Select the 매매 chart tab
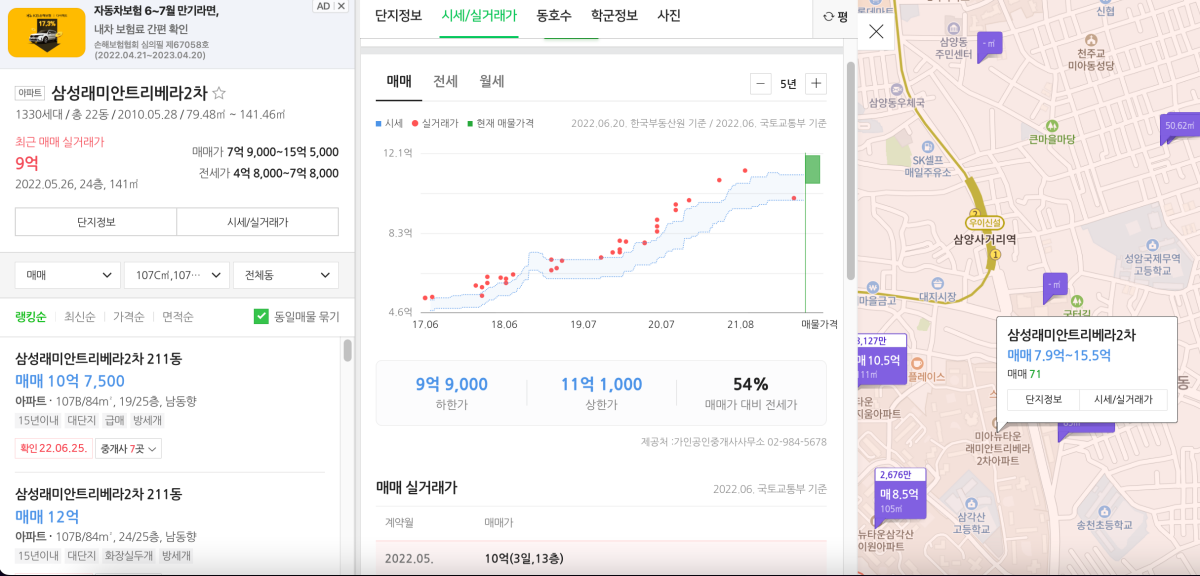1200x576 pixels. point(399,82)
